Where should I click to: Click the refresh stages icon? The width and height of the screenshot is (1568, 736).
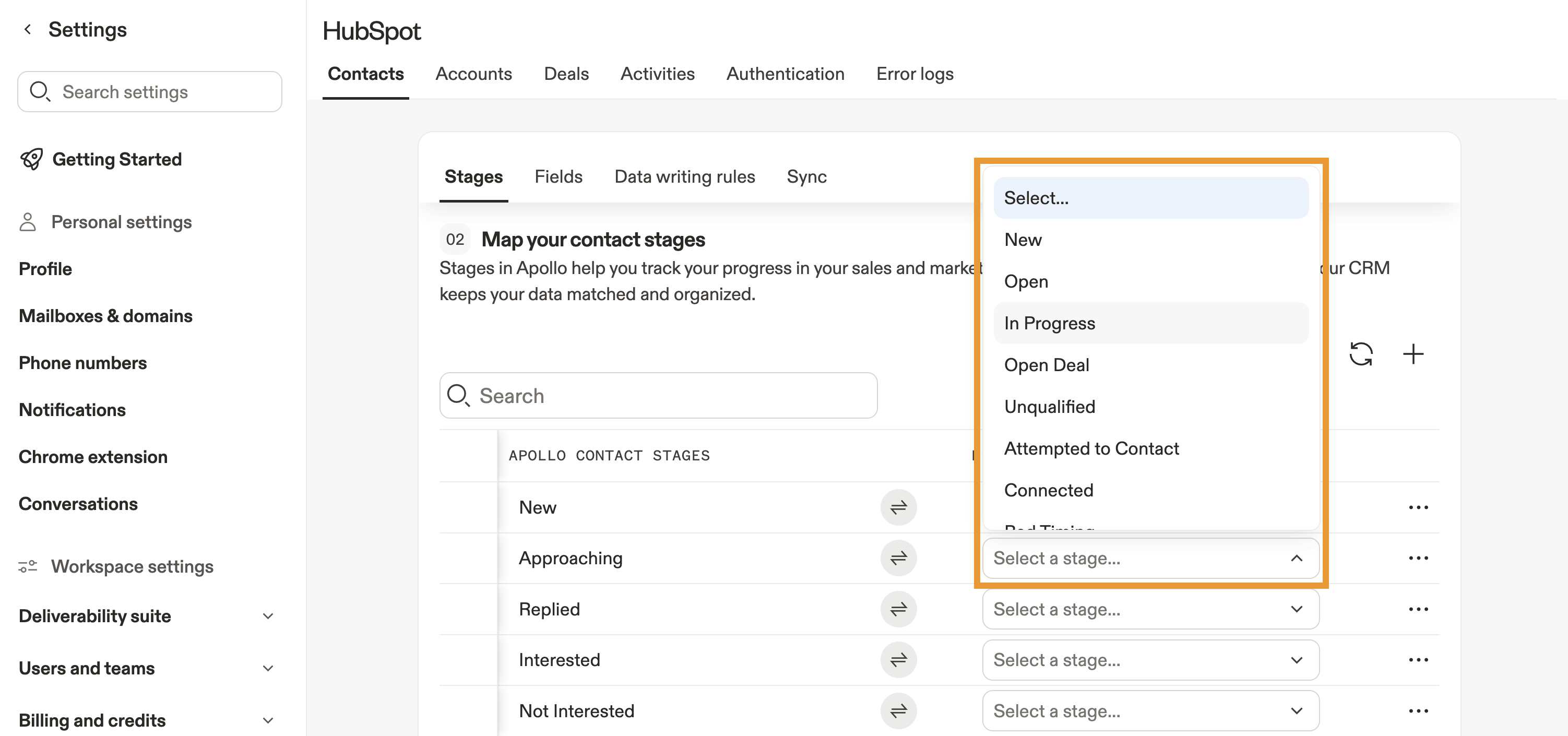(1360, 354)
